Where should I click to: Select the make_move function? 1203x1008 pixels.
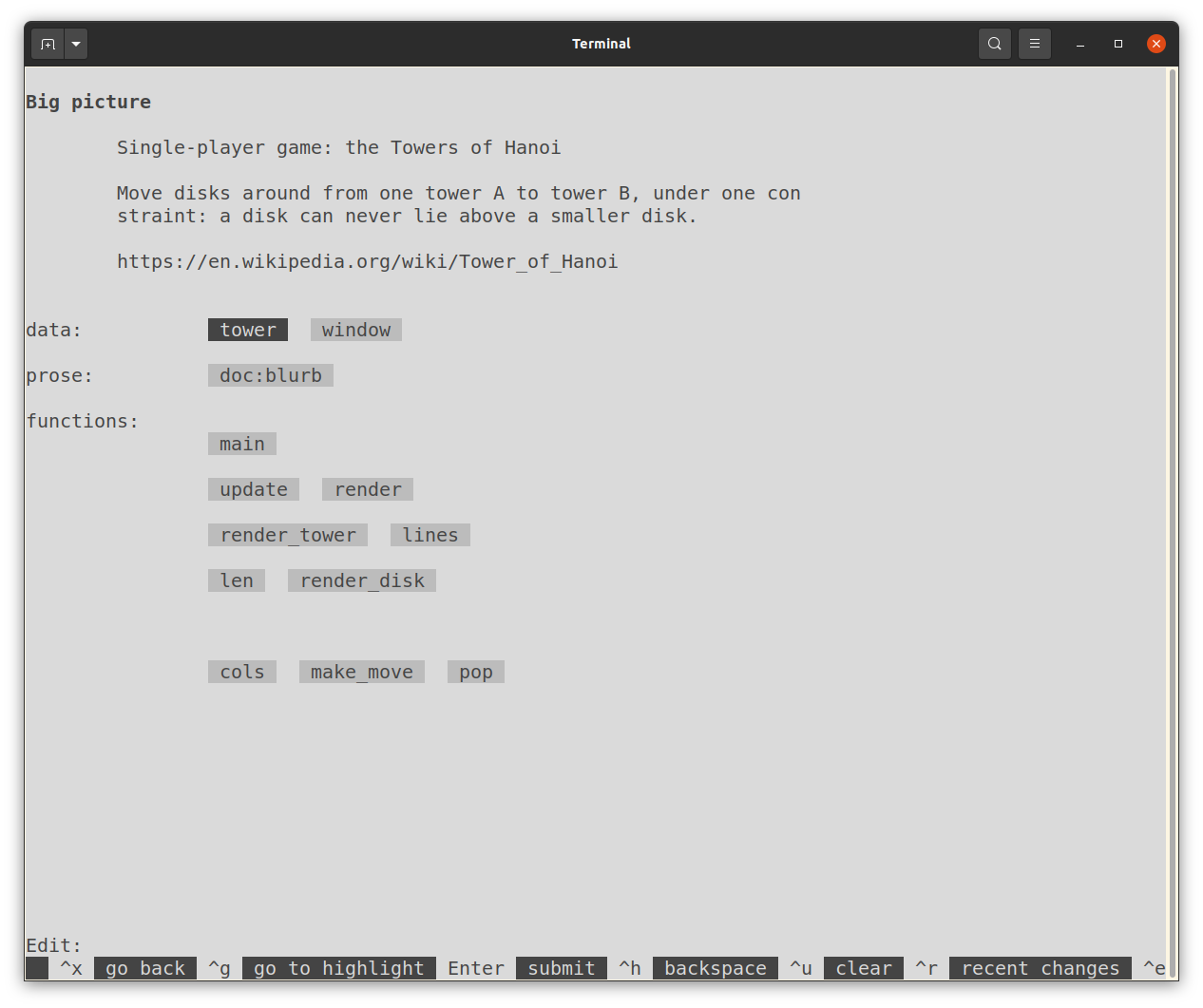[x=362, y=672]
